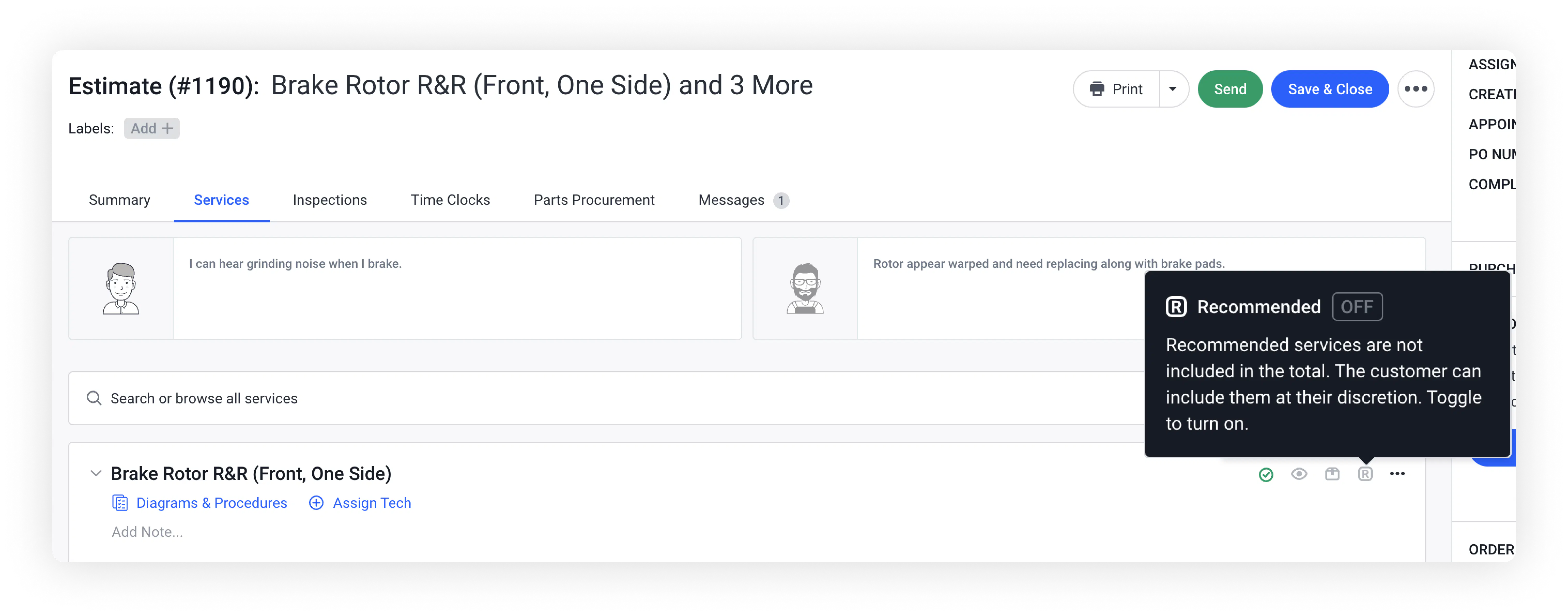1568x616 pixels.
Task: Click the search or browse services field
Action: pyautogui.click(x=548, y=398)
